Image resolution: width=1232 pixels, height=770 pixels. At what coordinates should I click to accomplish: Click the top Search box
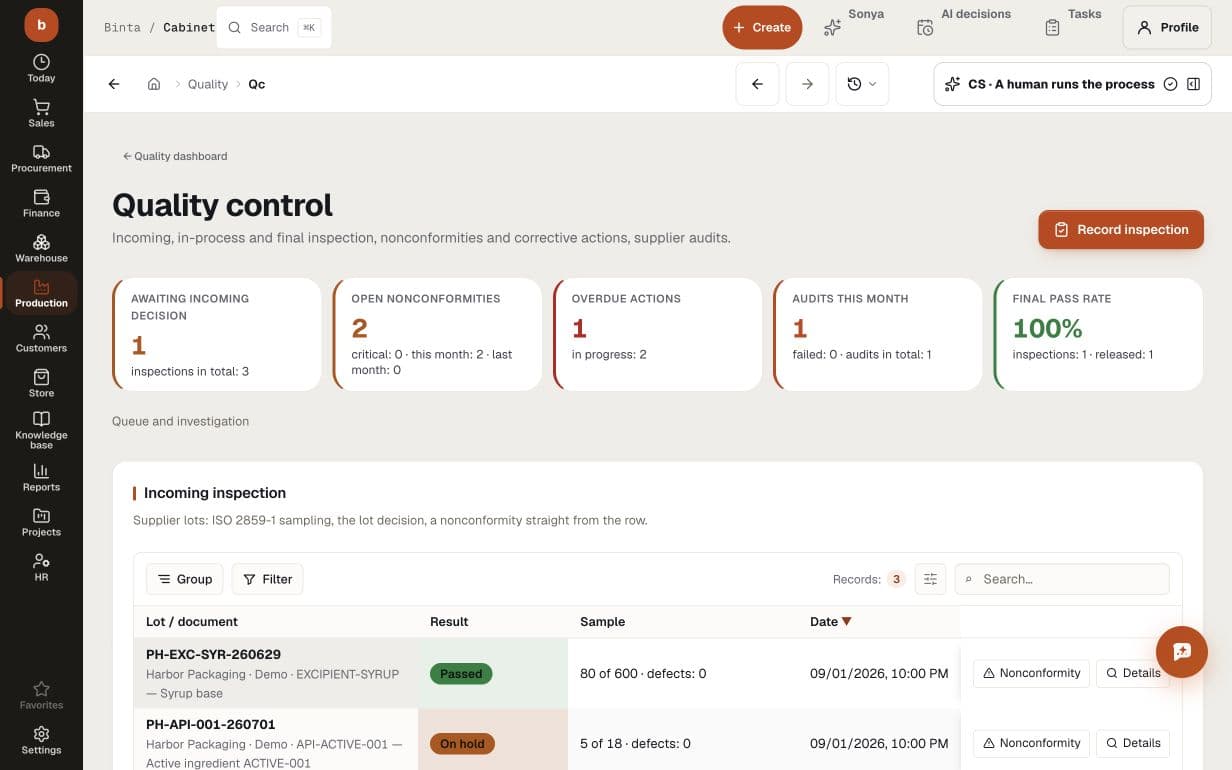pyautogui.click(x=274, y=27)
